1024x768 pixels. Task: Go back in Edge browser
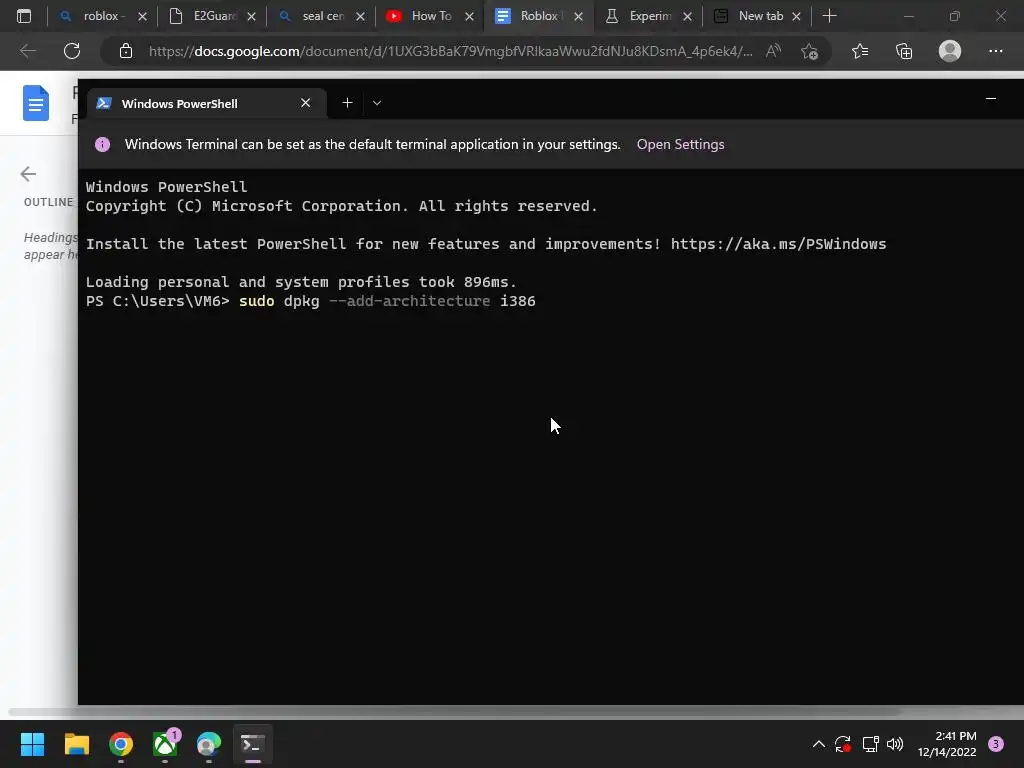coord(28,51)
